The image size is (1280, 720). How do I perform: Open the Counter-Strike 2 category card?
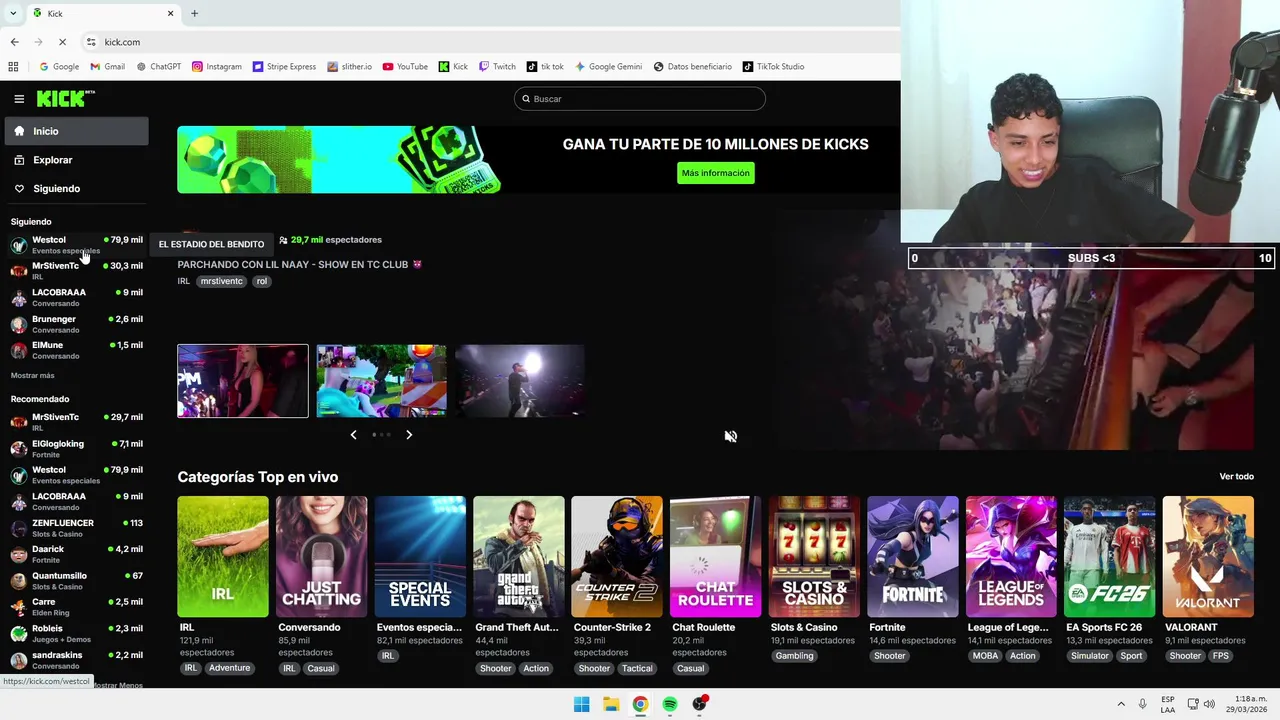coord(616,557)
